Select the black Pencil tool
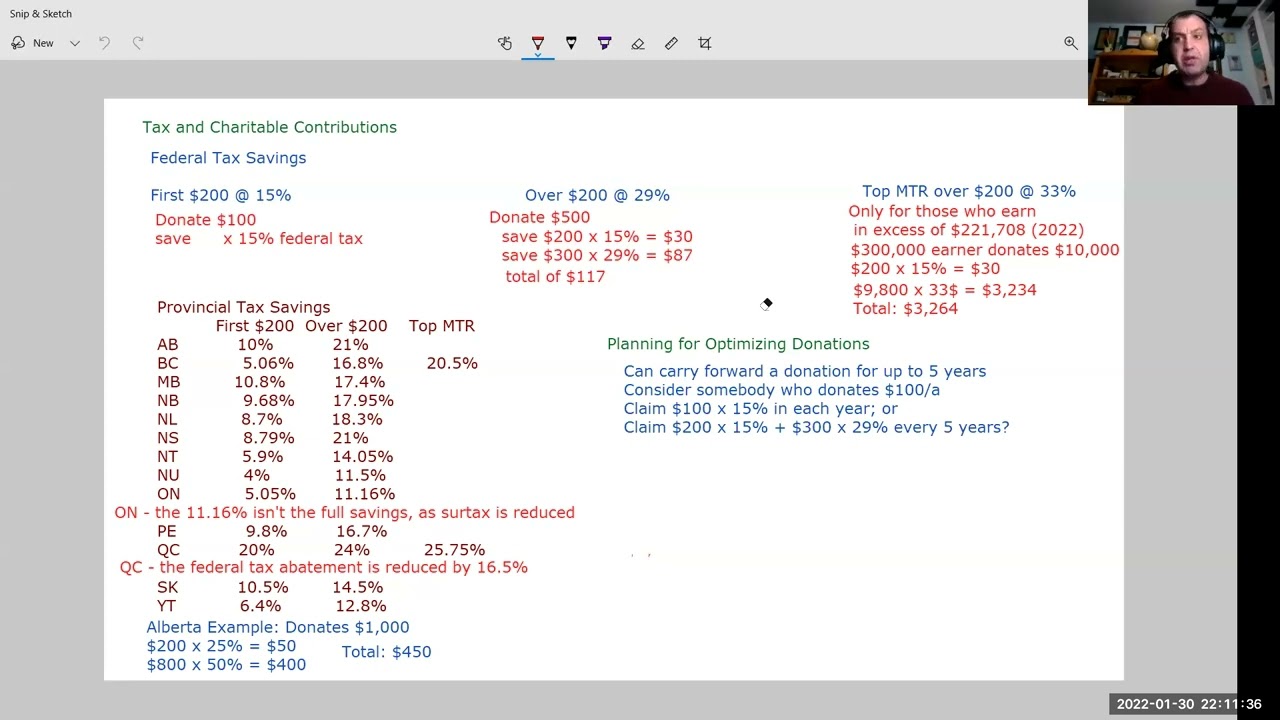Image resolution: width=1280 pixels, height=720 pixels. point(571,43)
